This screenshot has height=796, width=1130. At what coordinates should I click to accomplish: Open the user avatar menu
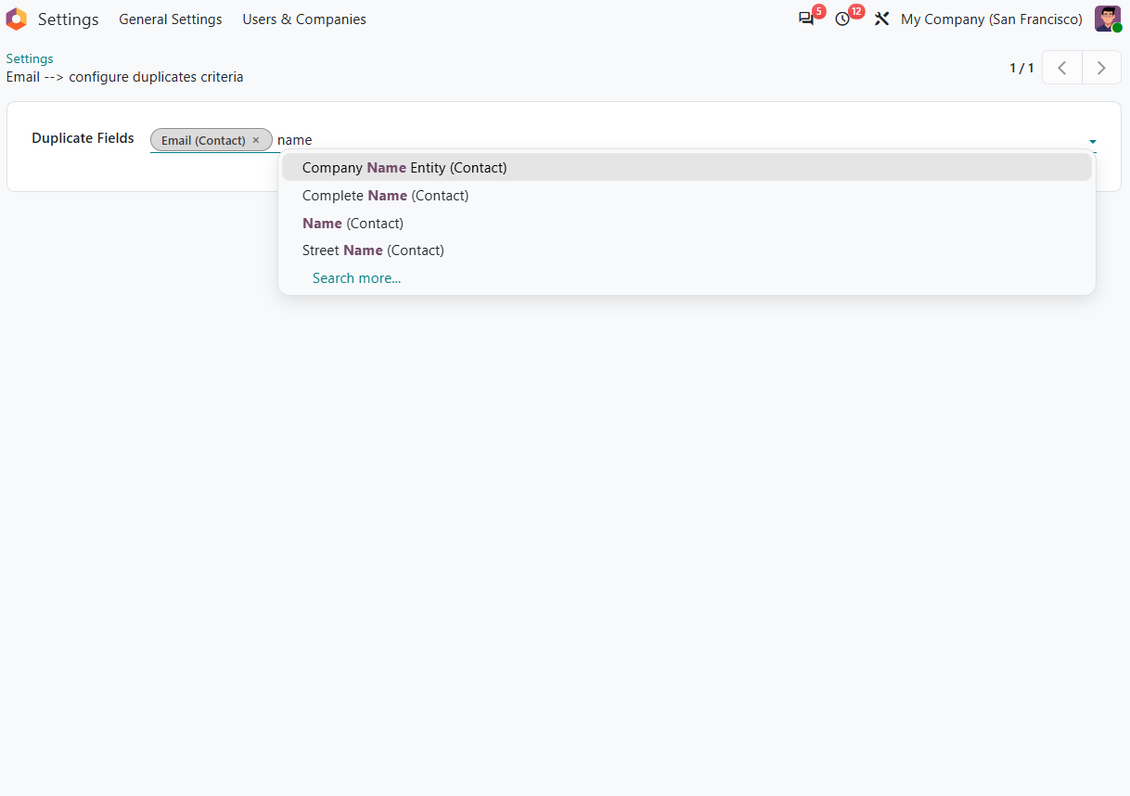(x=1107, y=19)
